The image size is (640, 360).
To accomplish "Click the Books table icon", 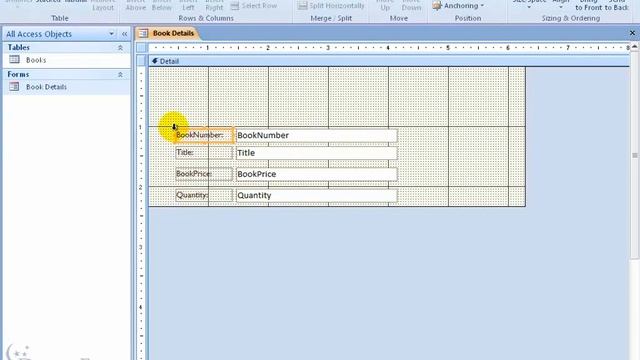I will 14,60.
